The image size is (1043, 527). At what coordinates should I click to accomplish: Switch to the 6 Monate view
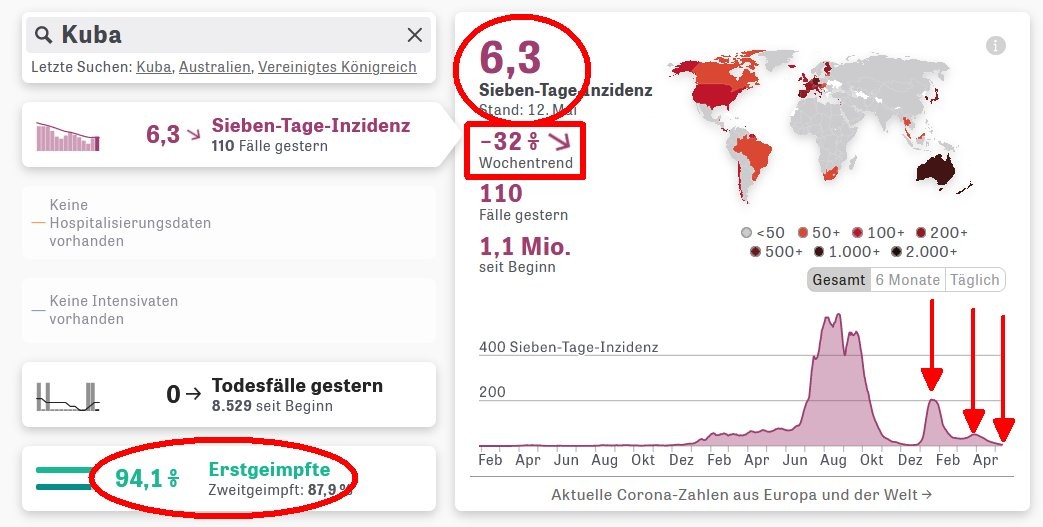[x=907, y=280]
